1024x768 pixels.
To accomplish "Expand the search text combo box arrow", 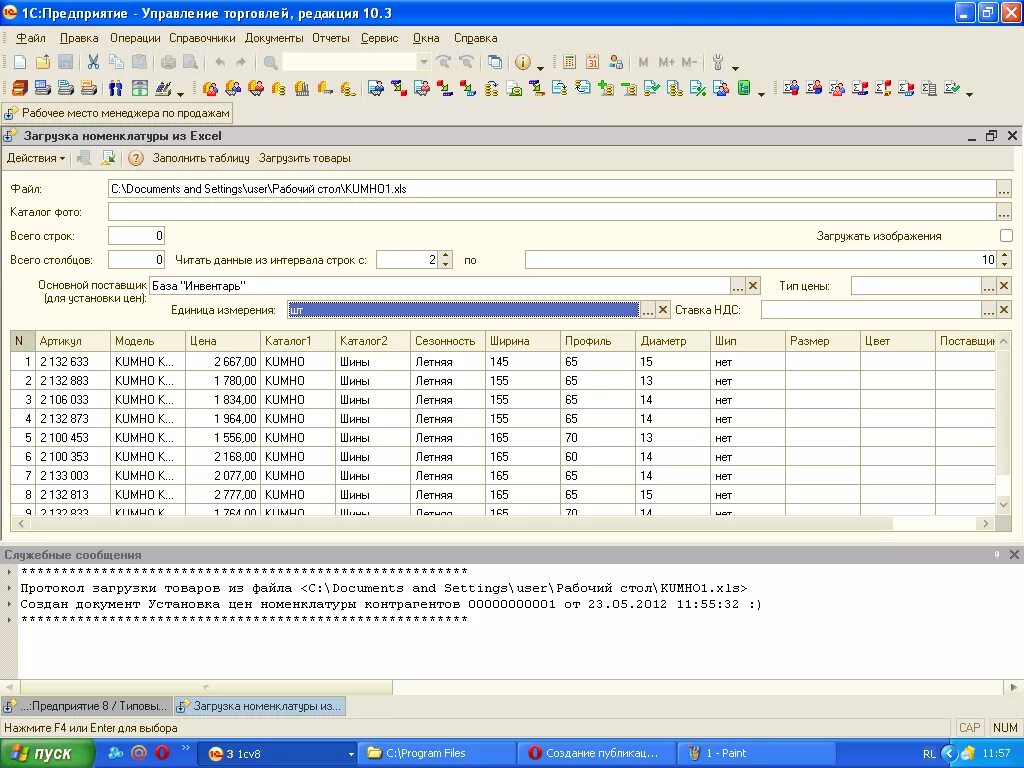I will pyautogui.click(x=424, y=62).
